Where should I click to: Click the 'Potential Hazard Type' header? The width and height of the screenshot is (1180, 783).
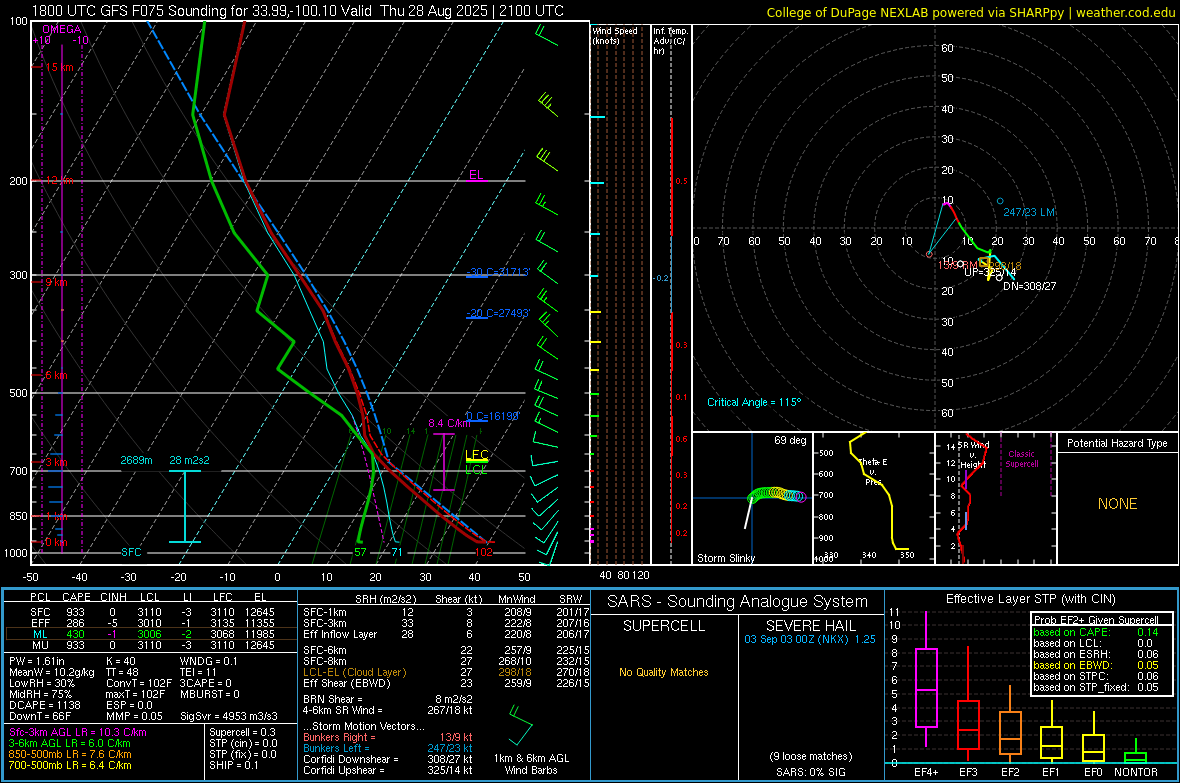[x=1117, y=443]
